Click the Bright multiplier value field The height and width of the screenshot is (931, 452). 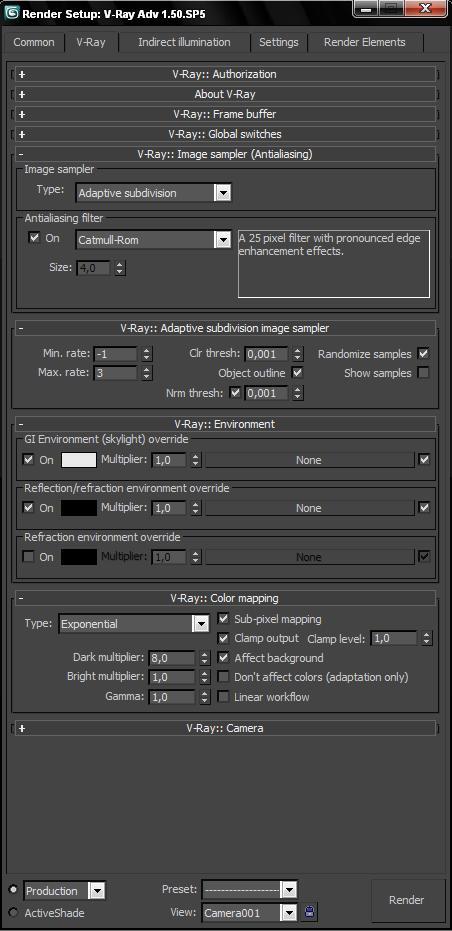[172, 677]
